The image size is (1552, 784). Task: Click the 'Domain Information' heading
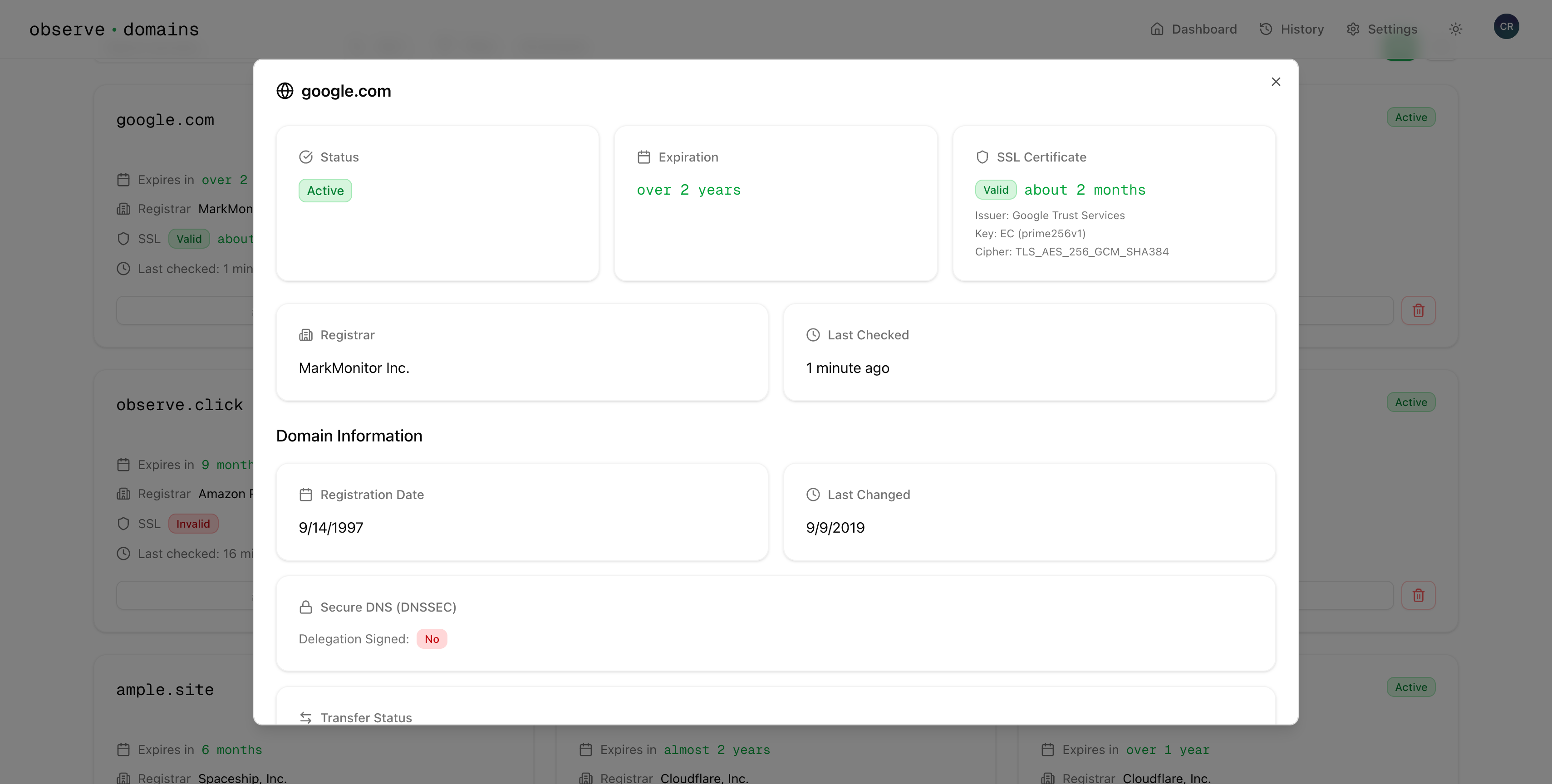pos(349,436)
